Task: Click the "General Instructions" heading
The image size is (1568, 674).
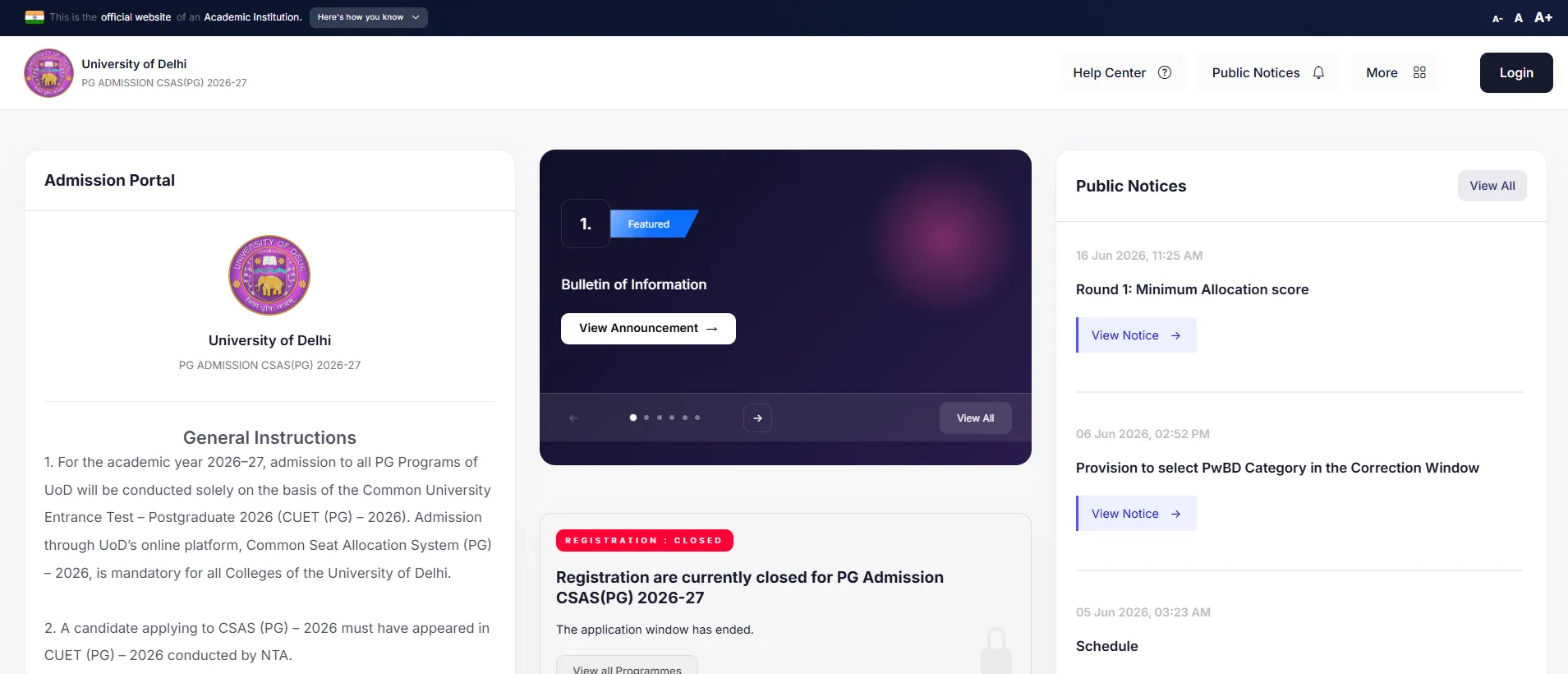Action: 269,438
